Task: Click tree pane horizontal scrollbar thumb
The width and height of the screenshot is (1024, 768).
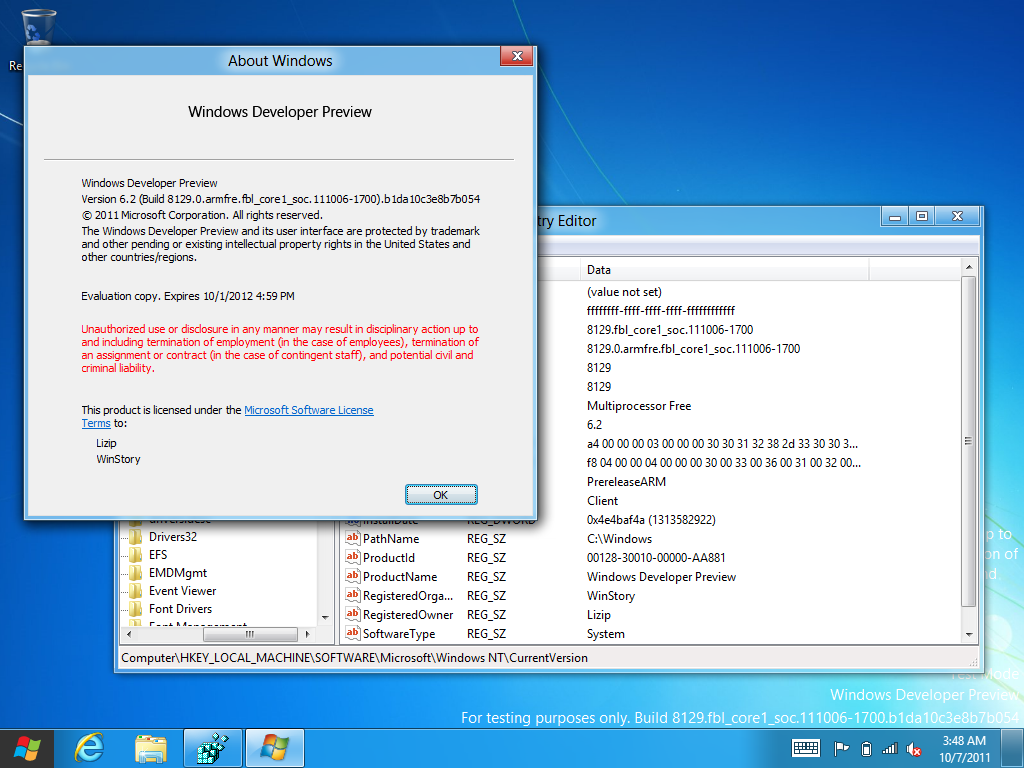Action: click(250, 634)
